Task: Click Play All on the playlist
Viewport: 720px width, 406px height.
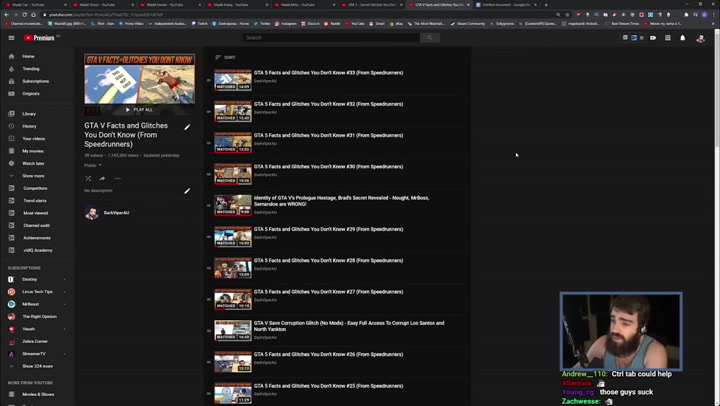Action: tap(139, 110)
